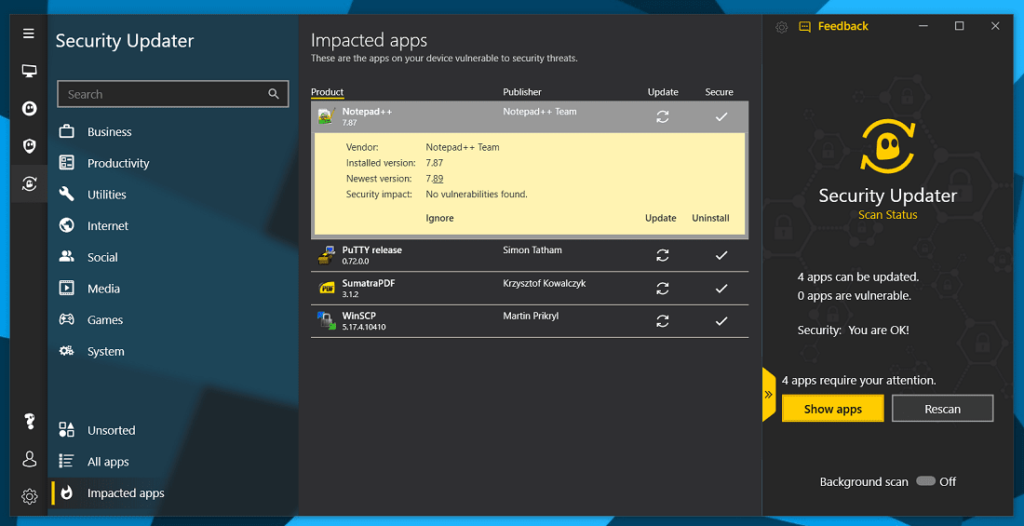Click PuTTY secure checkmark
Viewport: 1024px width, 526px height.
click(x=721, y=255)
